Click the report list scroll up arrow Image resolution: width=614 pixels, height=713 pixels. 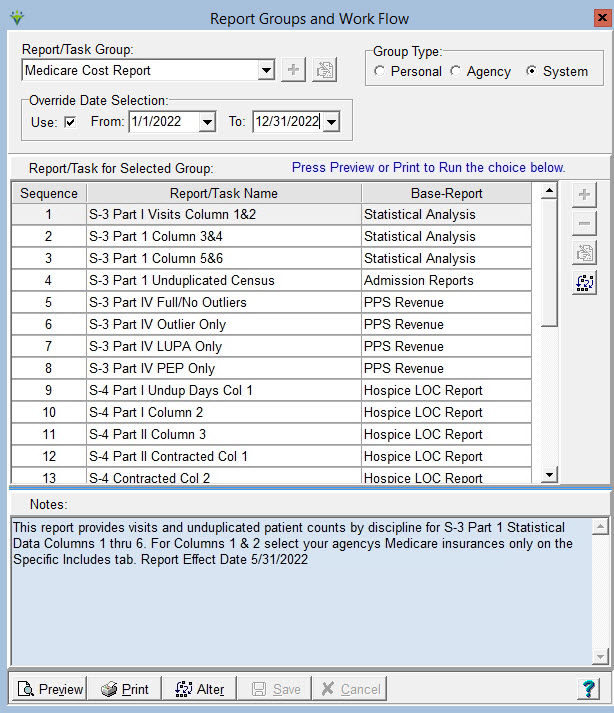point(549,191)
